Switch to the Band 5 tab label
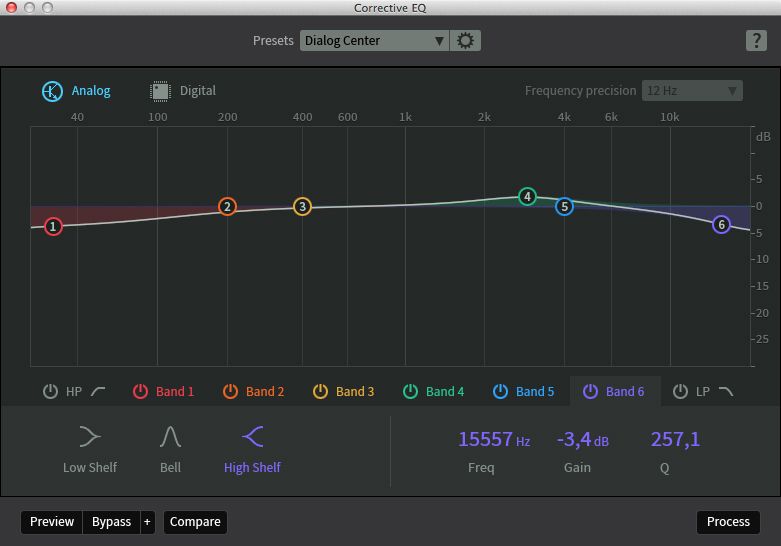This screenshot has width=781, height=546. click(x=535, y=392)
